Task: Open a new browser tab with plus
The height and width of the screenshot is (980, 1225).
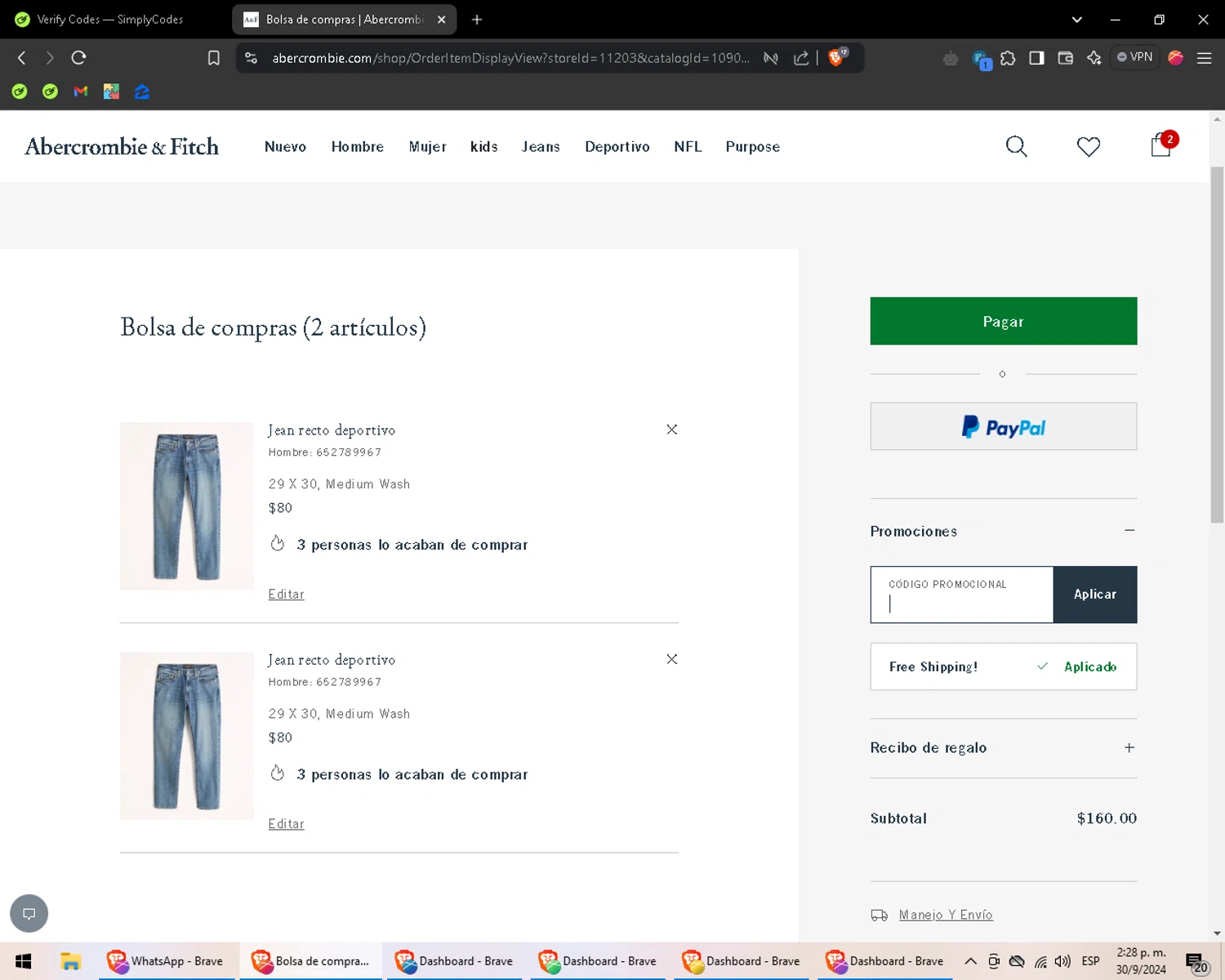Action: click(477, 20)
